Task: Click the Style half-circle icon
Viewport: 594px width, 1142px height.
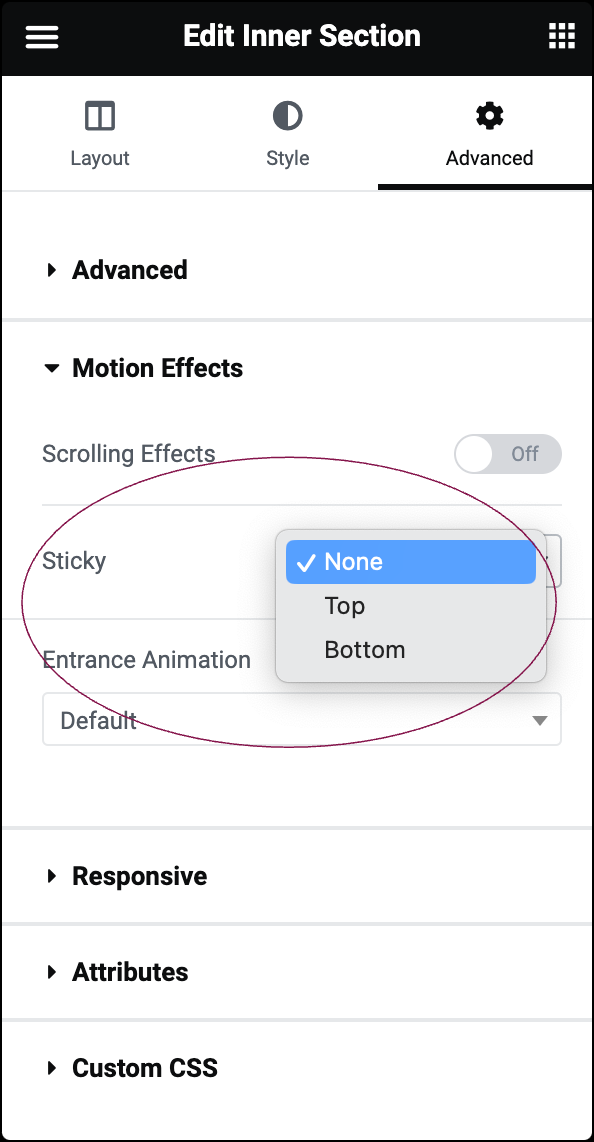Action: pos(287,115)
